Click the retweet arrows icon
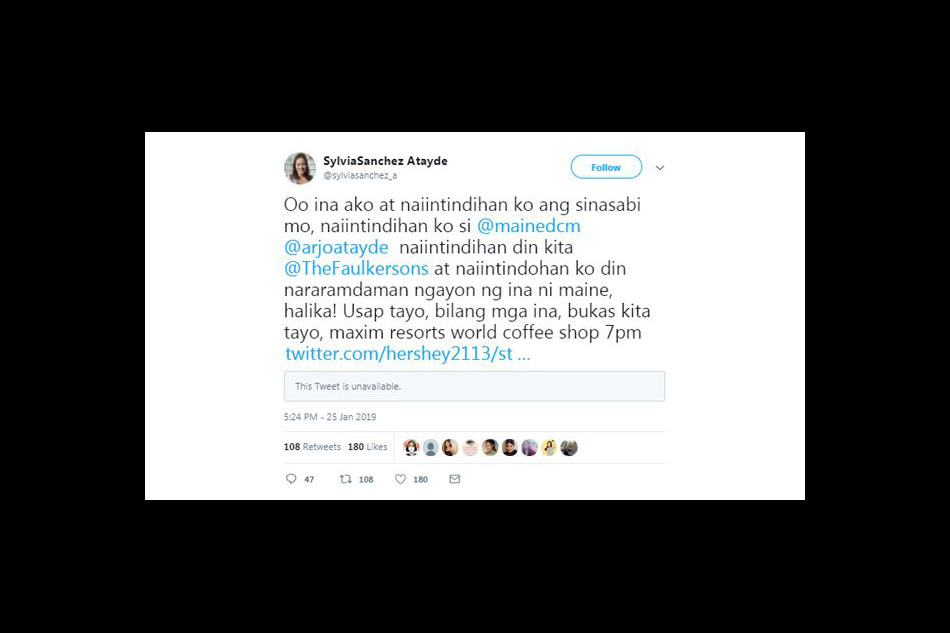 pos(345,479)
